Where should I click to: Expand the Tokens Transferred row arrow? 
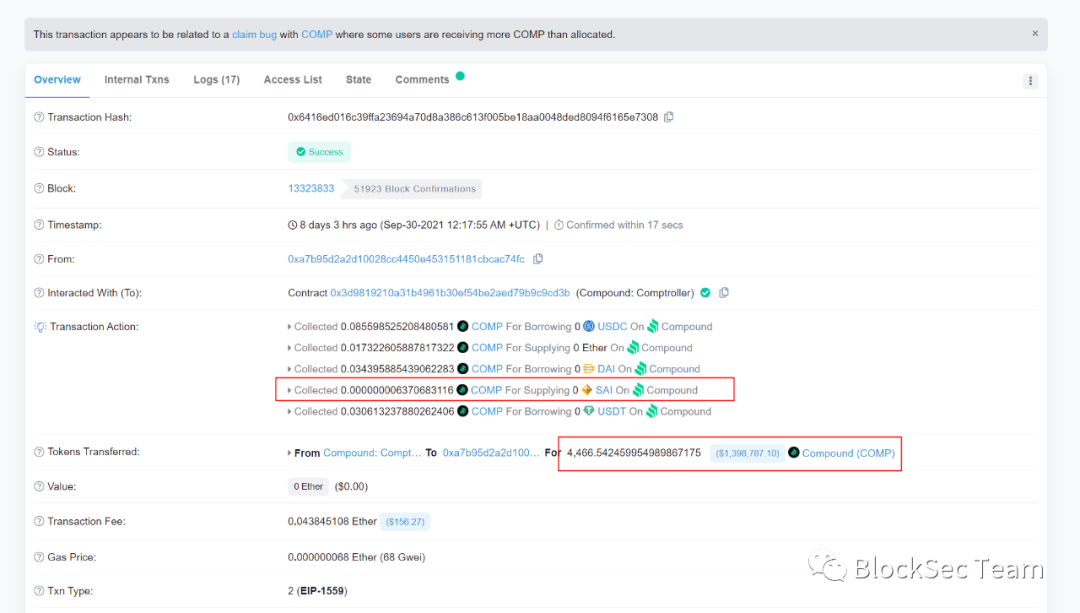click(x=289, y=453)
